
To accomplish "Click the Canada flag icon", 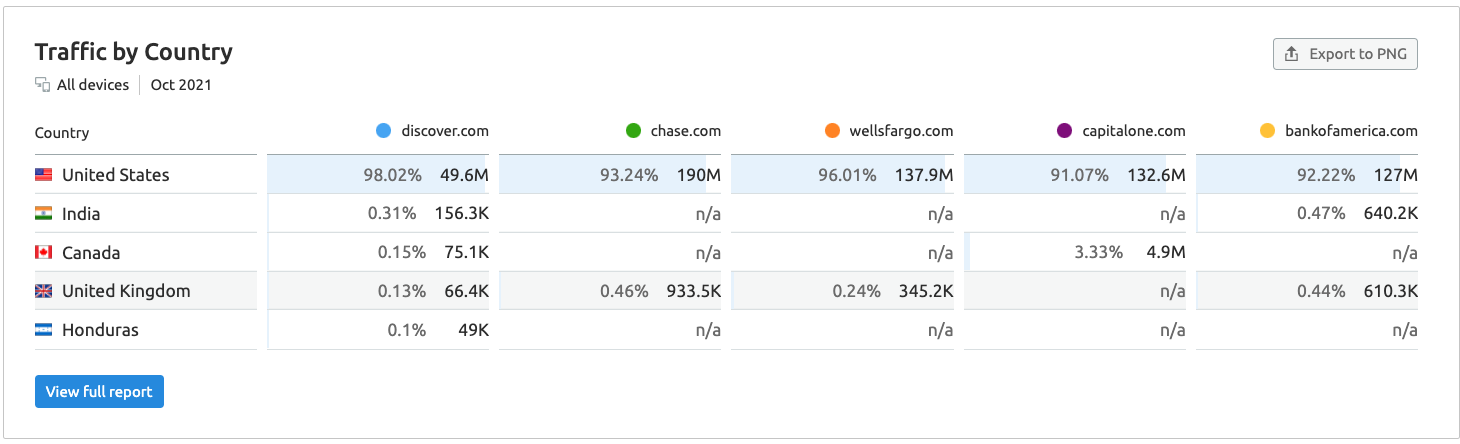I will pyautogui.click(x=43, y=253).
